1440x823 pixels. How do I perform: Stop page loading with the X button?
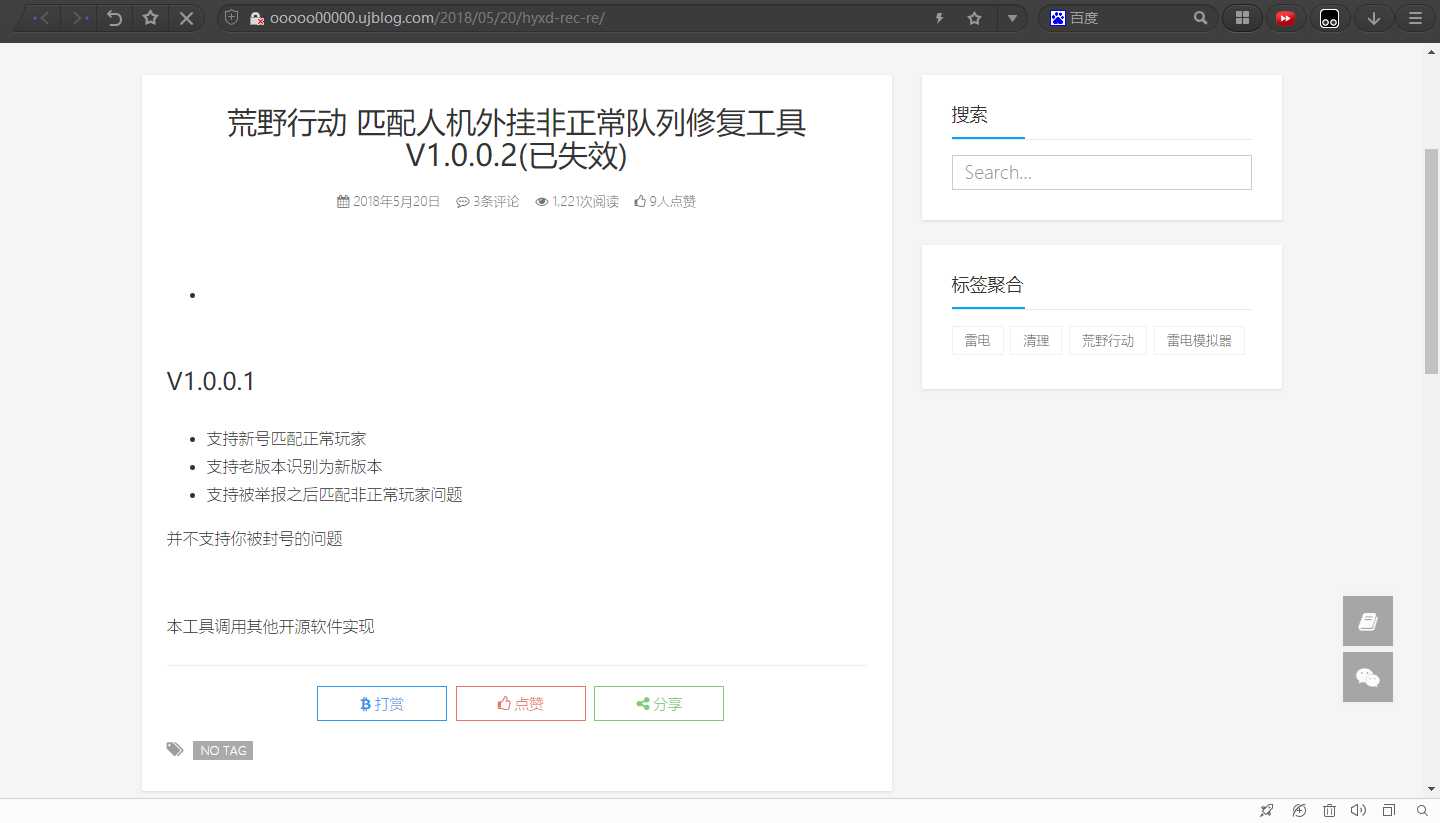point(186,18)
